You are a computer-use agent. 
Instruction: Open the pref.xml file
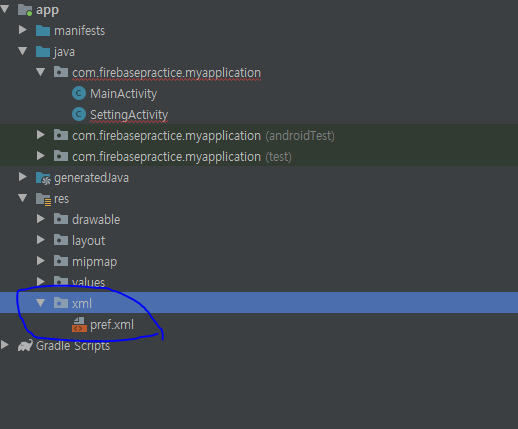[x=112, y=325]
